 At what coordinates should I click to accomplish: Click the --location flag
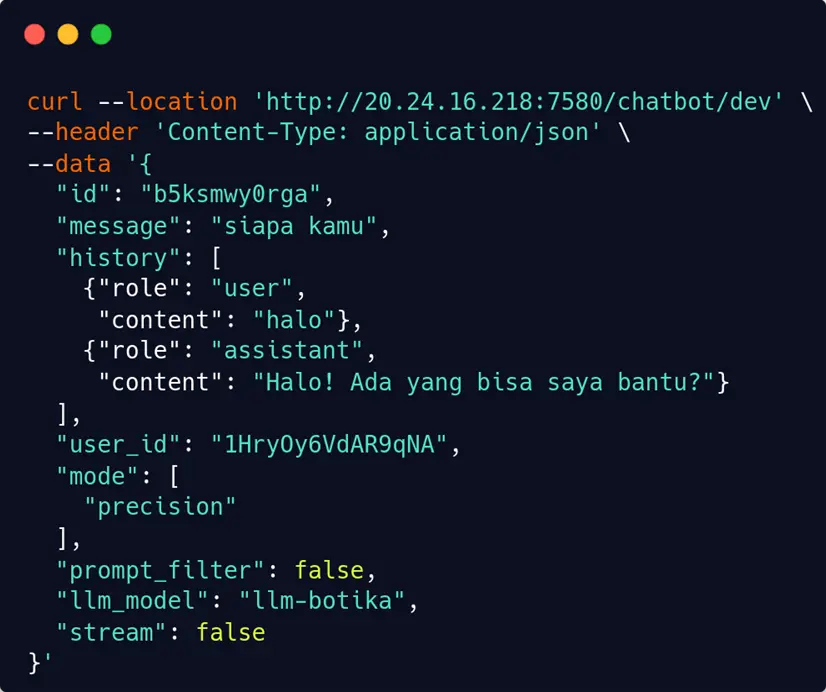[168, 102]
